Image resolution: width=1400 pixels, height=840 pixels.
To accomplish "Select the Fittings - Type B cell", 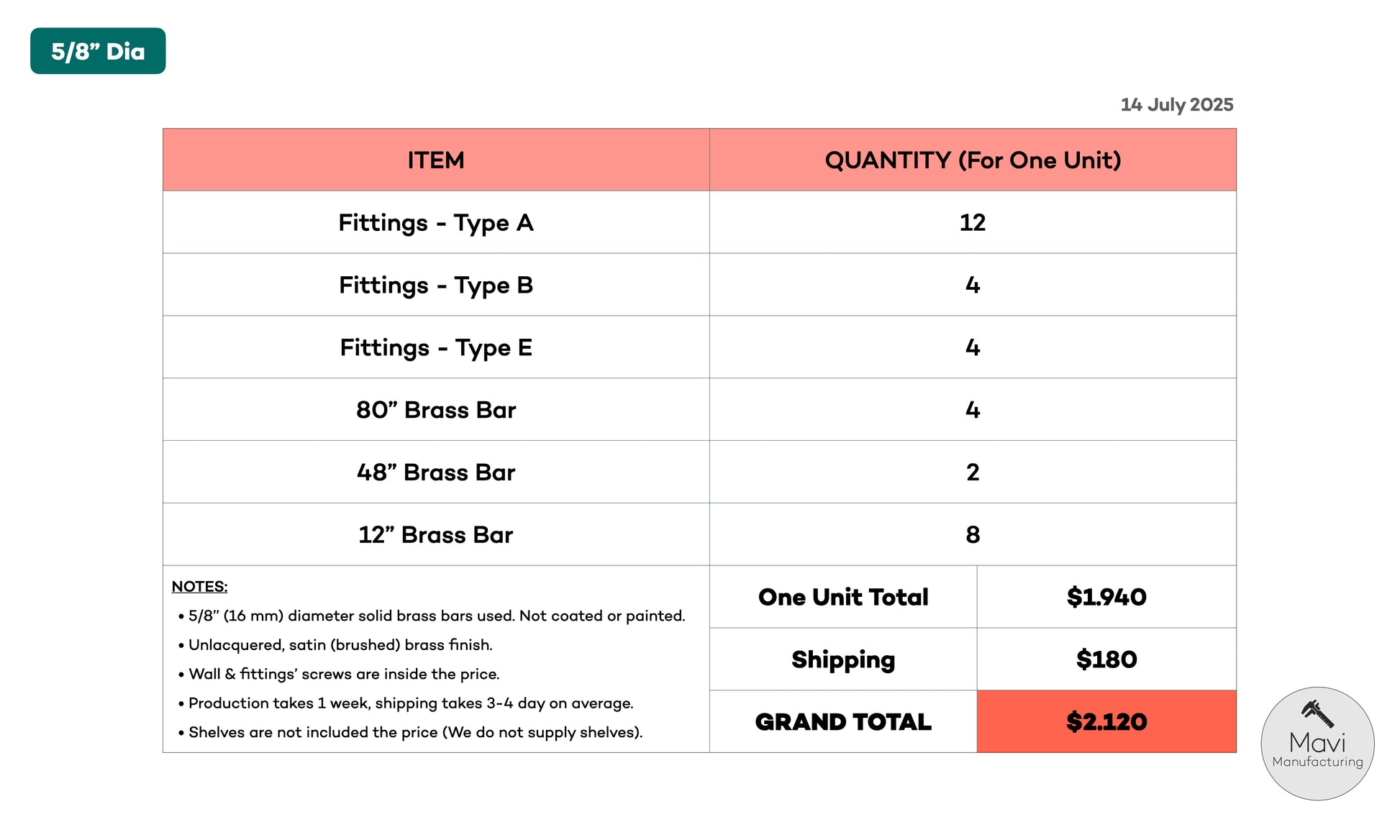I will pos(436,285).
